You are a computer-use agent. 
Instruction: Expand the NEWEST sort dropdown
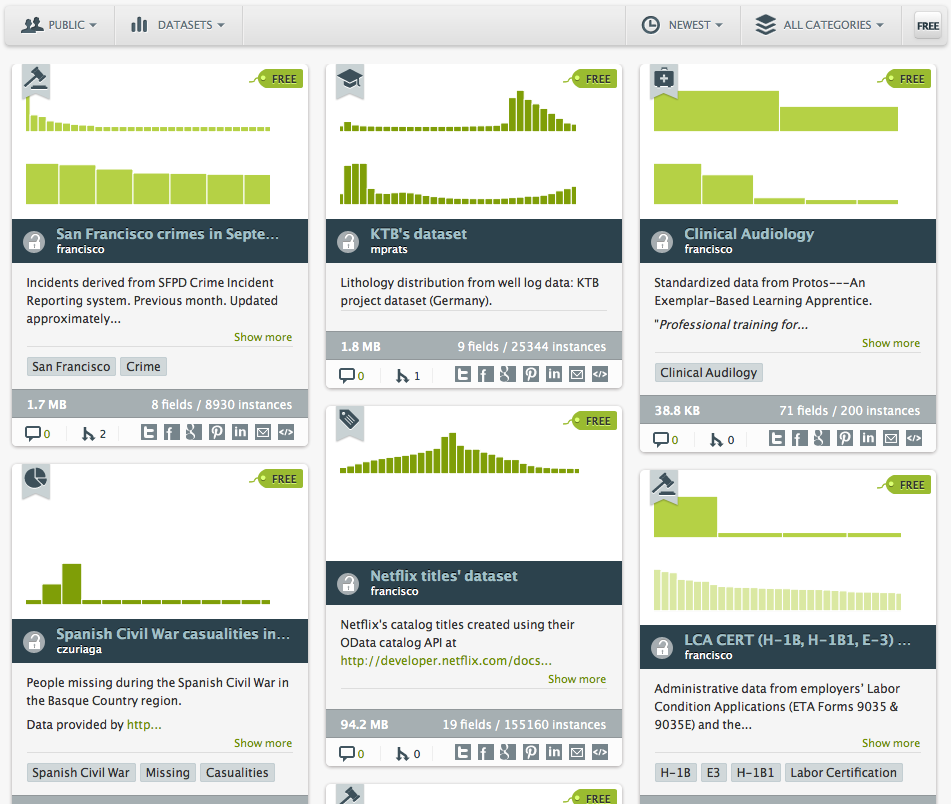point(682,25)
